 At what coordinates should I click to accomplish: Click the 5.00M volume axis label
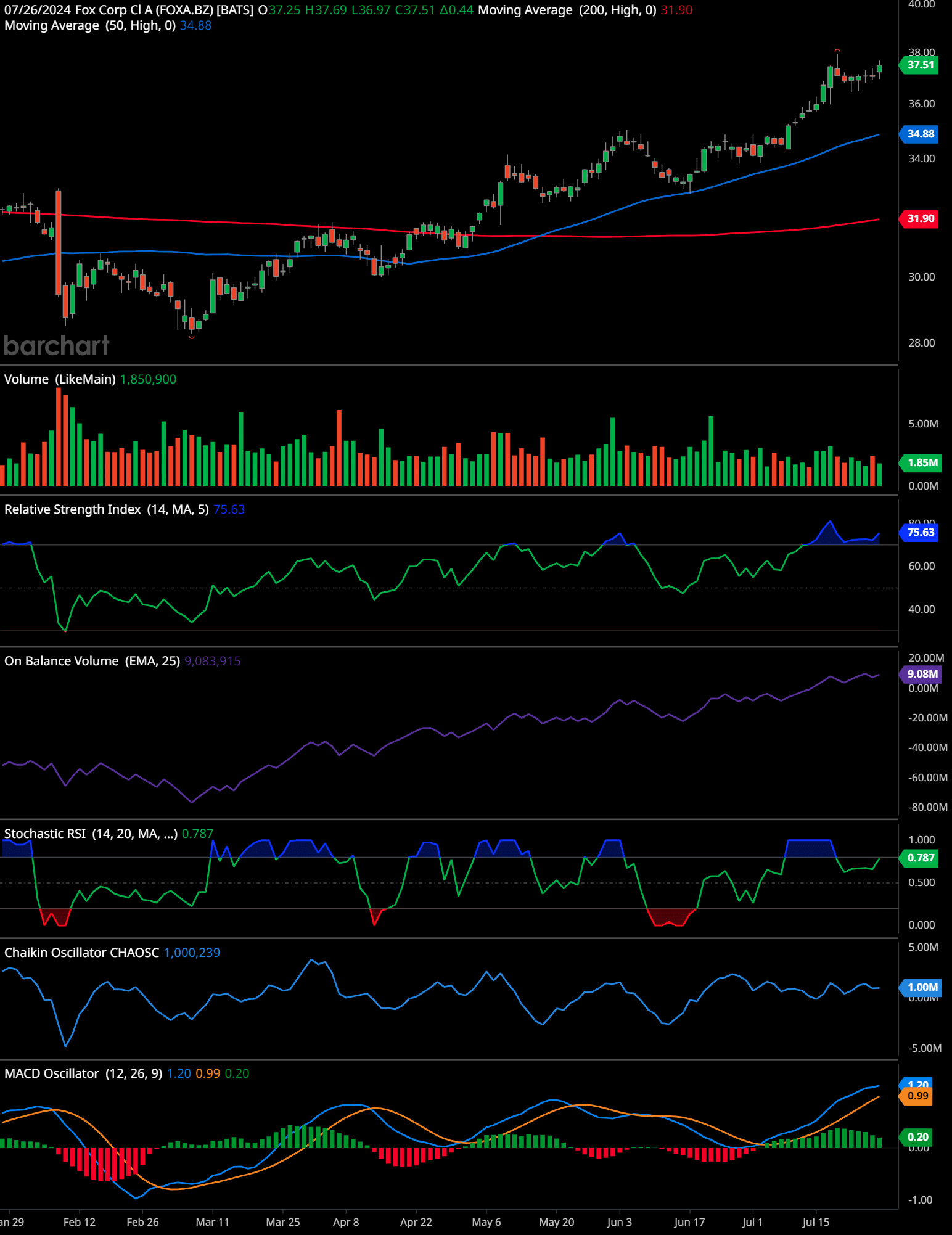pos(923,424)
